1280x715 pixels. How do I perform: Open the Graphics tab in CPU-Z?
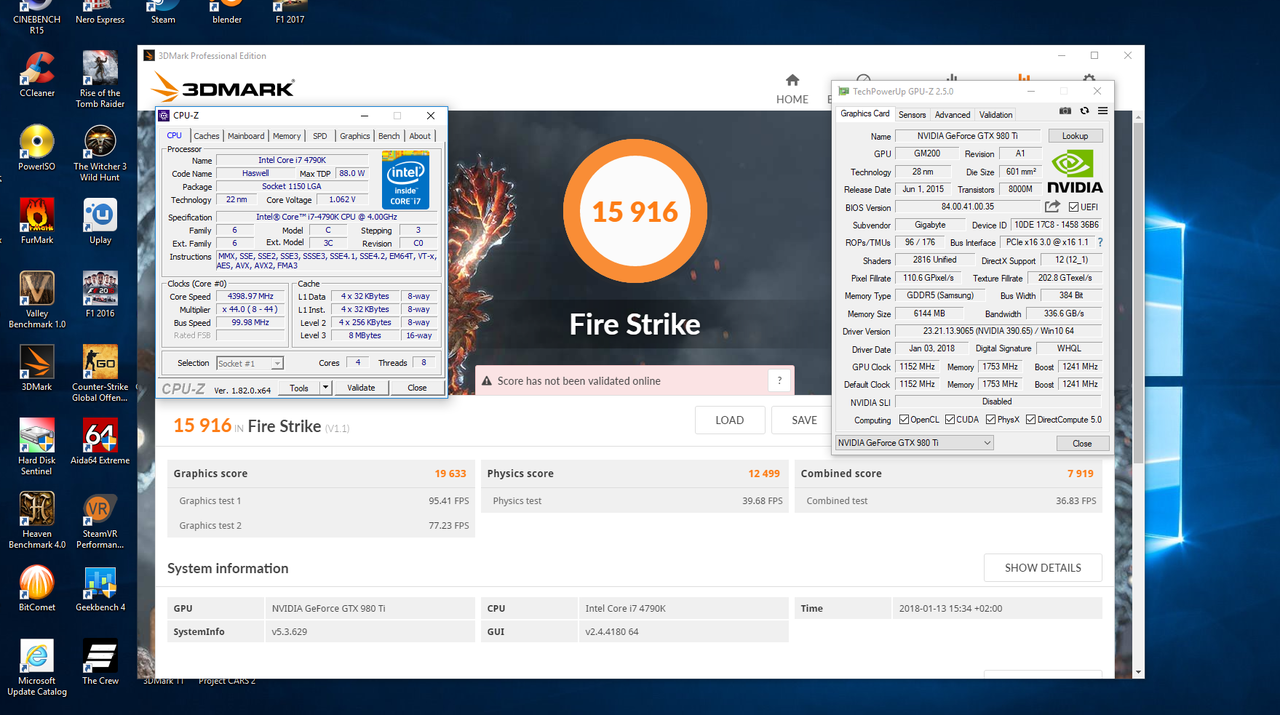[x=355, y=136]
